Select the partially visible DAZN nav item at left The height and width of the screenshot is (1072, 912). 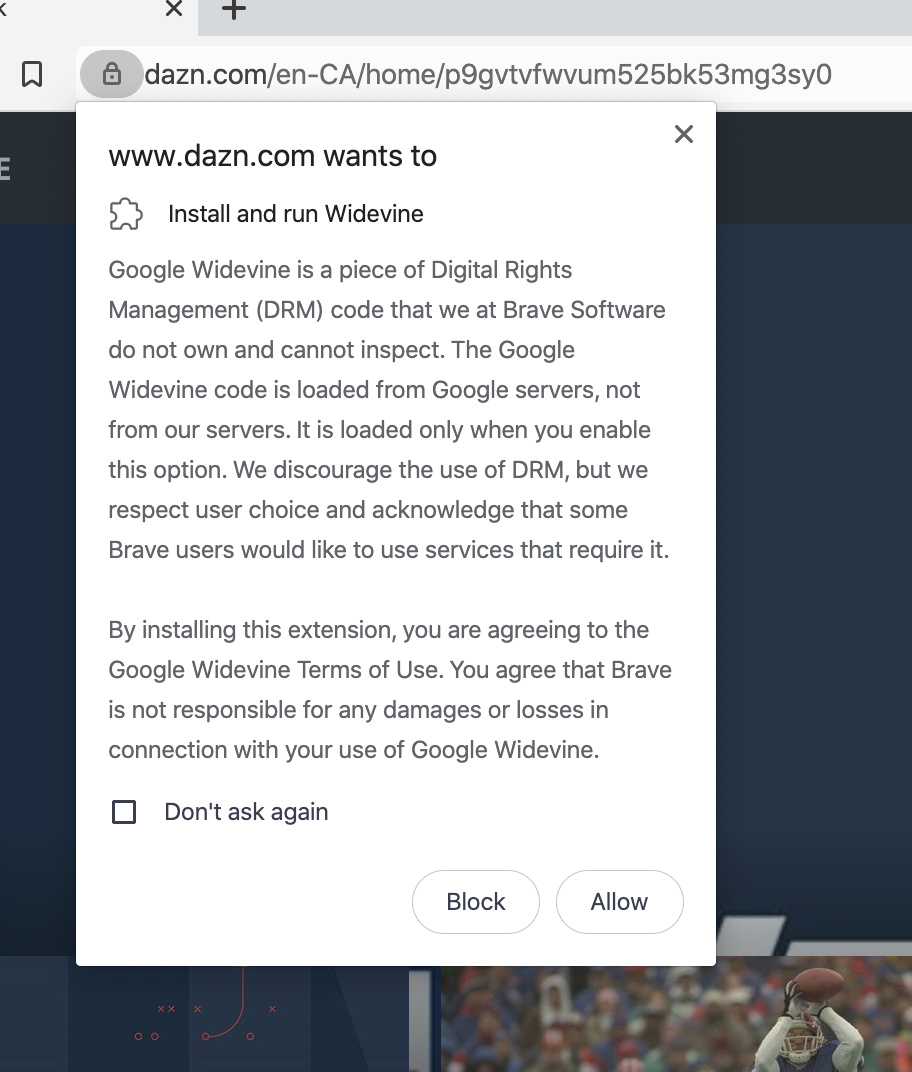tap(5, 169)
